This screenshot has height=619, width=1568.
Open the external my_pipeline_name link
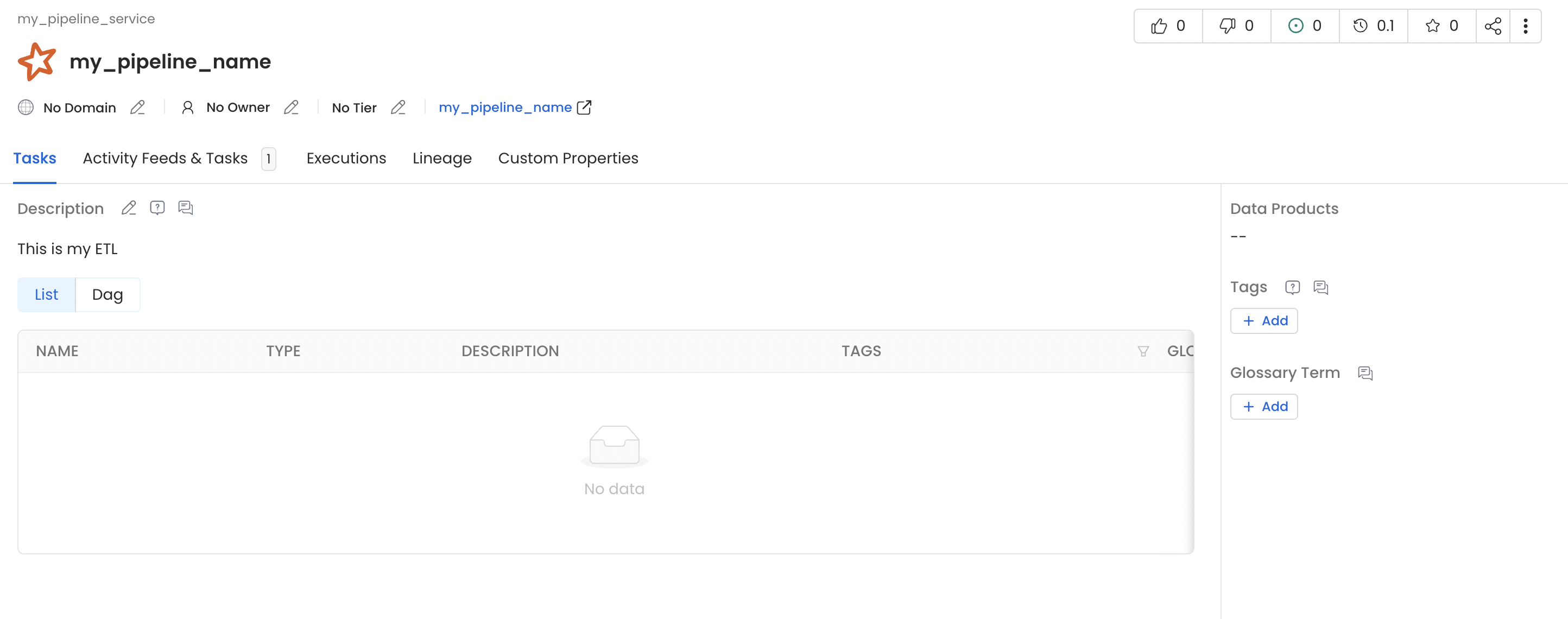(584, 107)
